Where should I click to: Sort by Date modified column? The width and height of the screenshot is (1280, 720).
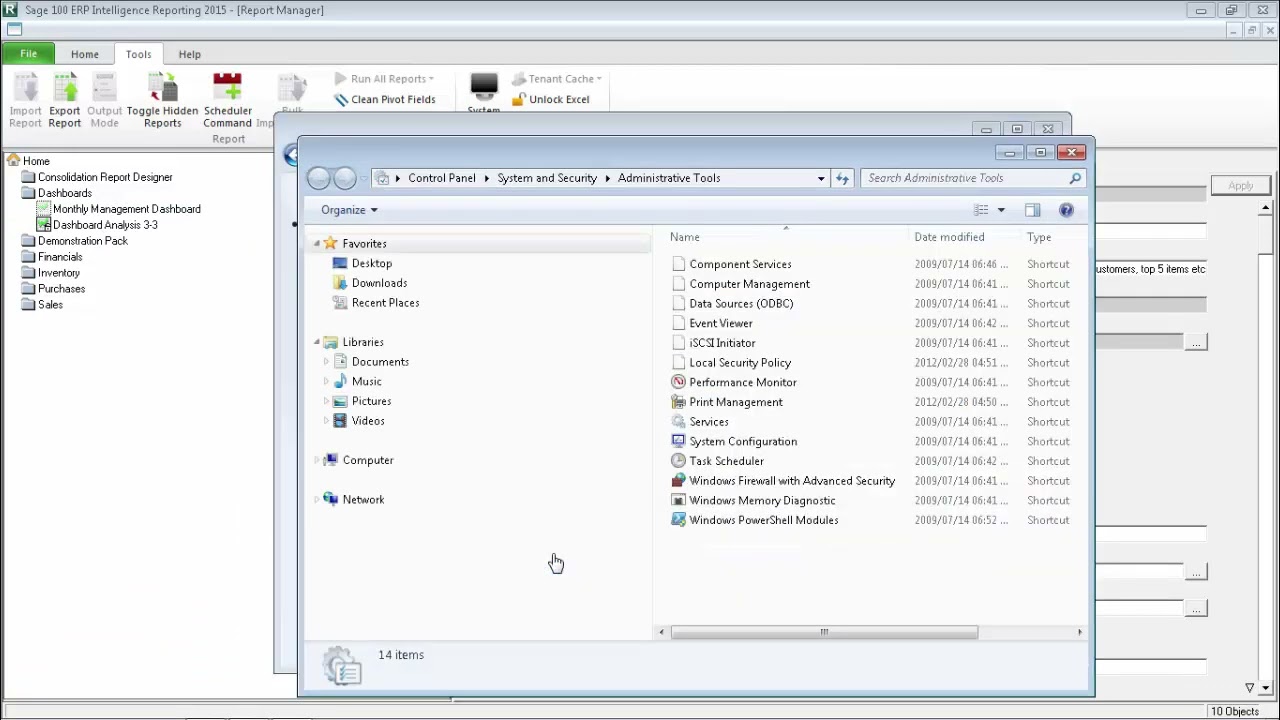tap(949, 237)
